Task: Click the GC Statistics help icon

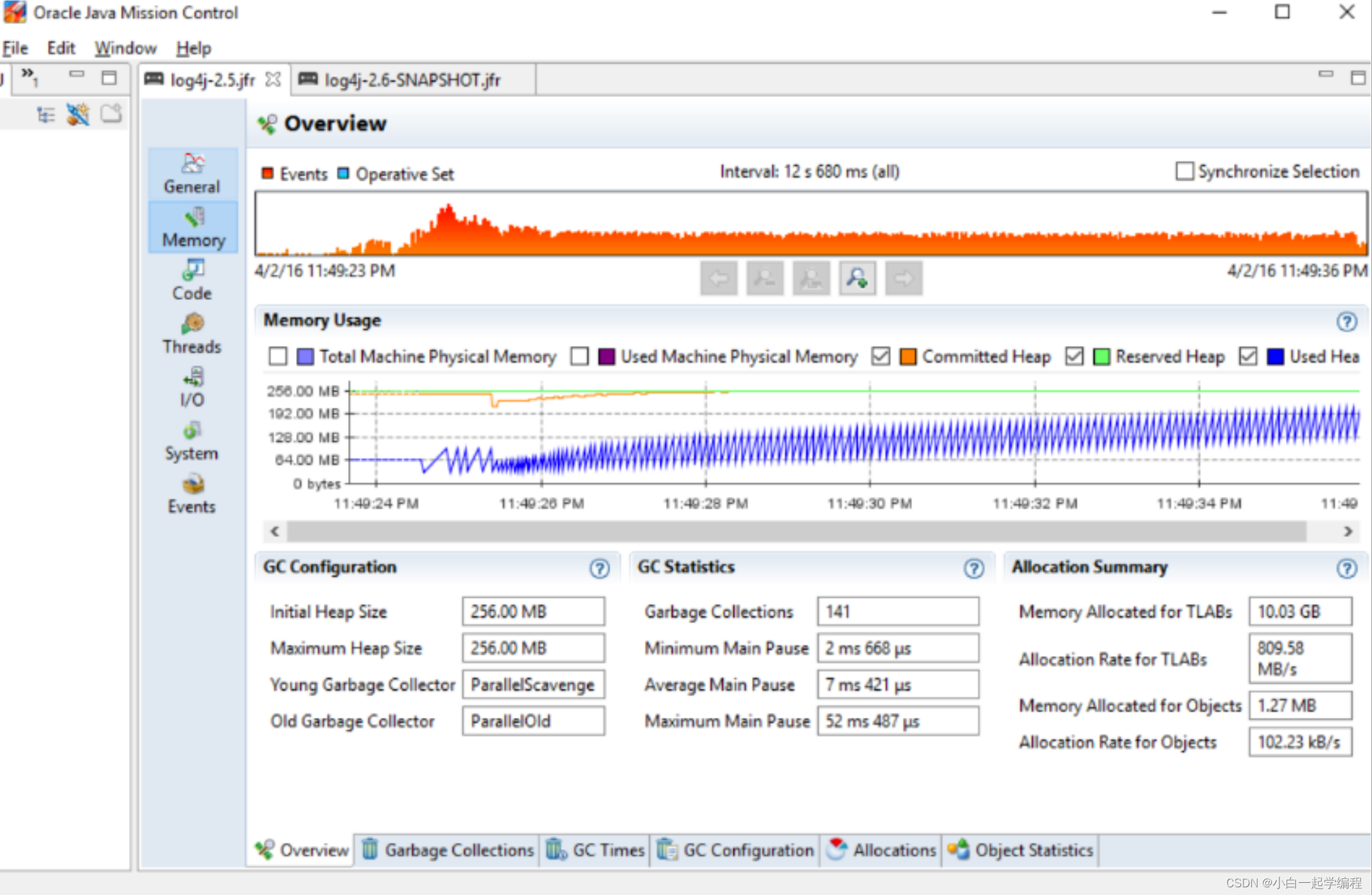Action: click(x=973, y=568)
